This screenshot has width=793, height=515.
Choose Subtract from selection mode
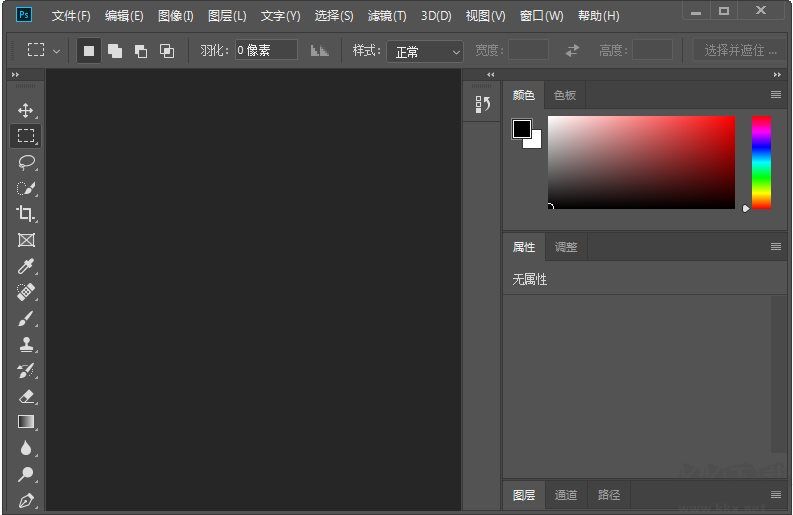141,51
